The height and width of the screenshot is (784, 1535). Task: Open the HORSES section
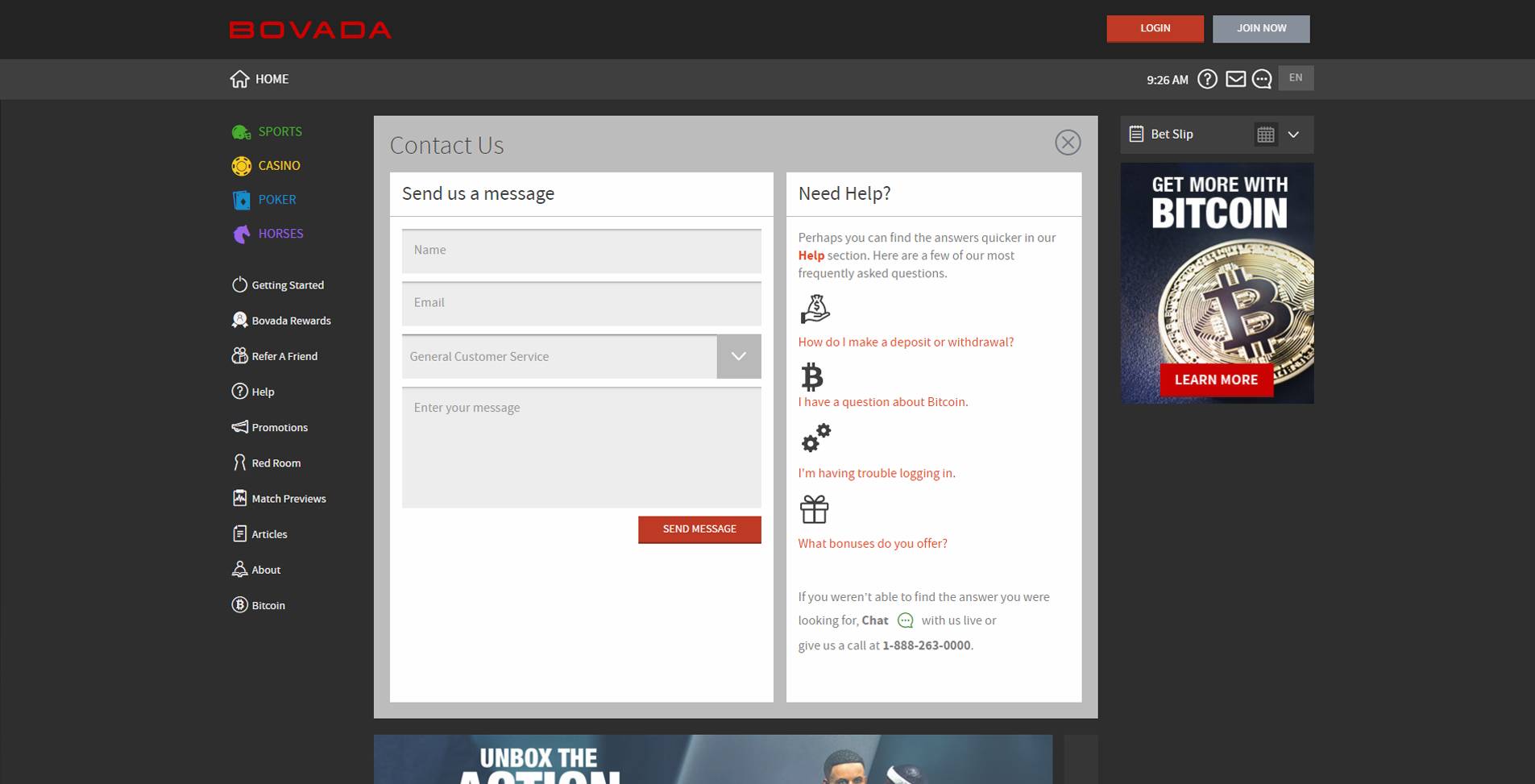tap(280, 233)
